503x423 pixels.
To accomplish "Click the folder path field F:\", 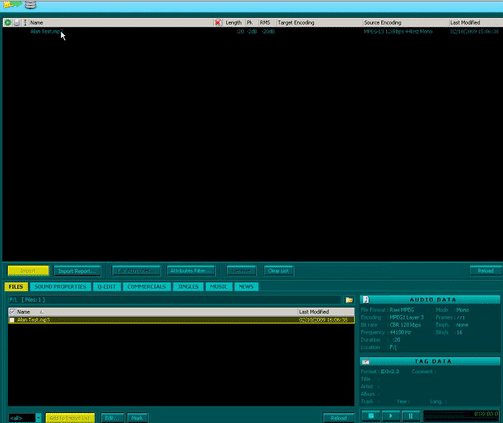I will [174, 300].
